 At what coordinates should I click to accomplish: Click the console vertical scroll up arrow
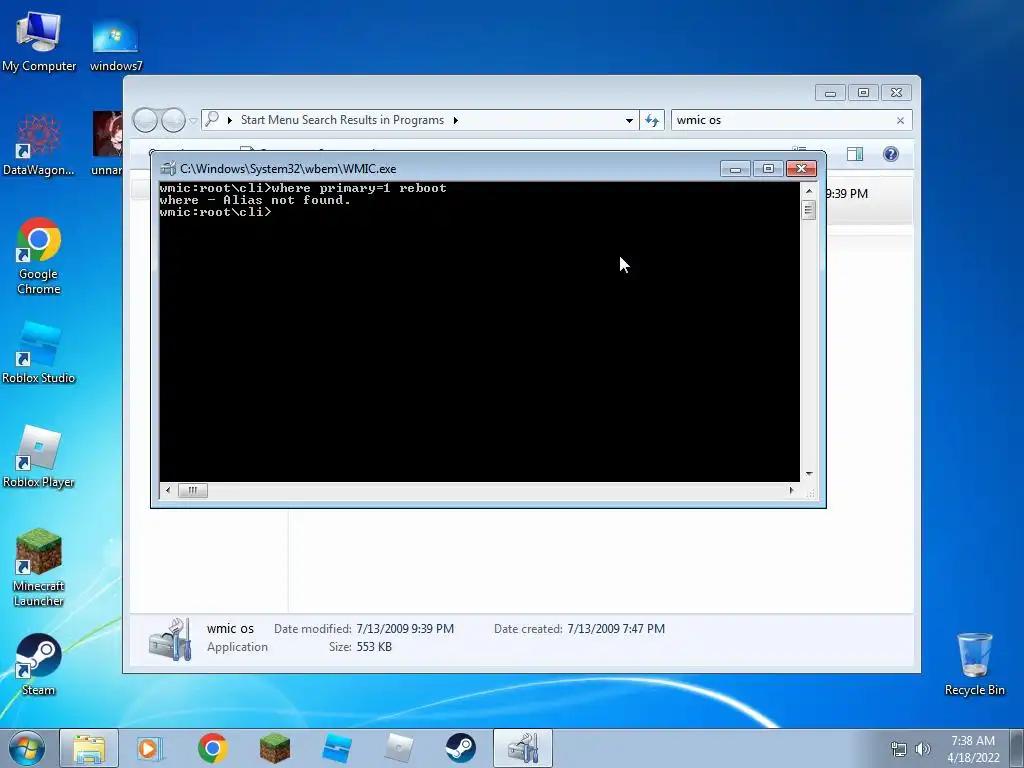809,191
